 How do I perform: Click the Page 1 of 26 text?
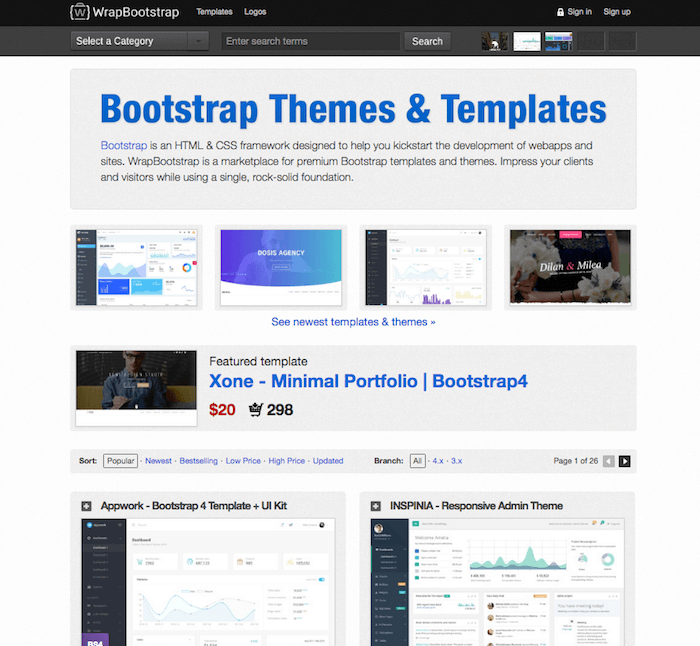575,461
